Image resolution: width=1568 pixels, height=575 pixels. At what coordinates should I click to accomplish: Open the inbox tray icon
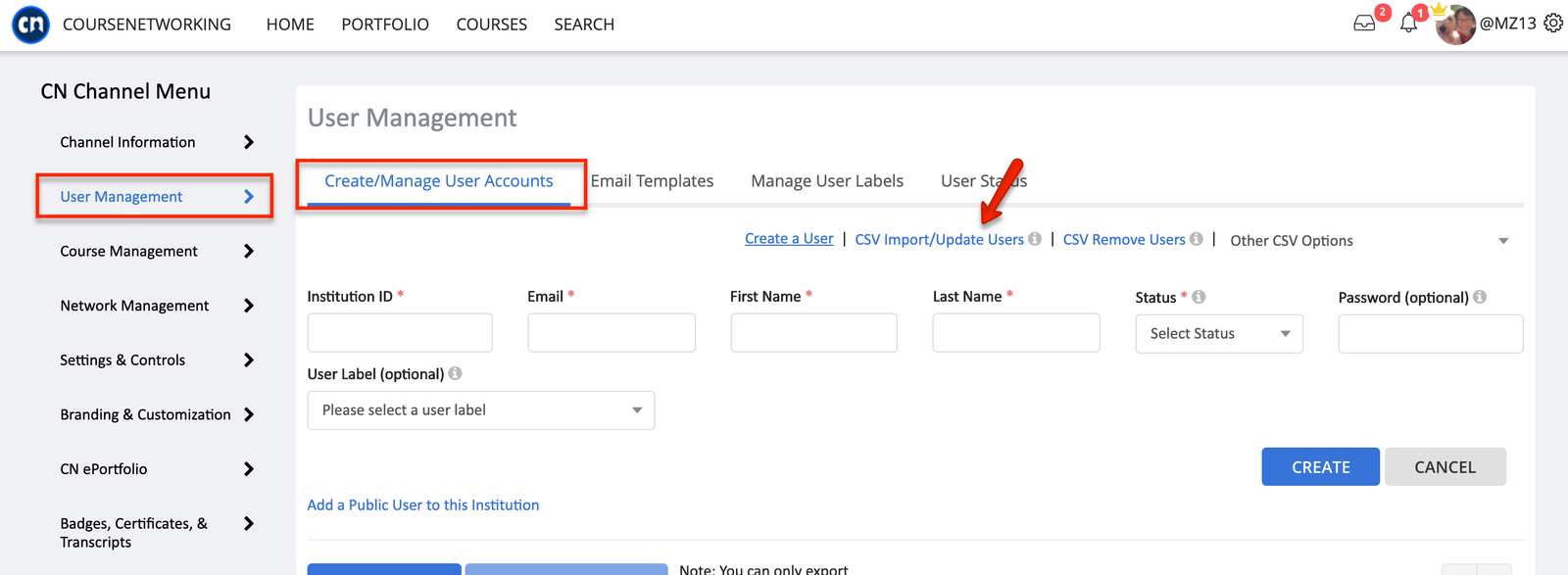(x=1364, y=24)
